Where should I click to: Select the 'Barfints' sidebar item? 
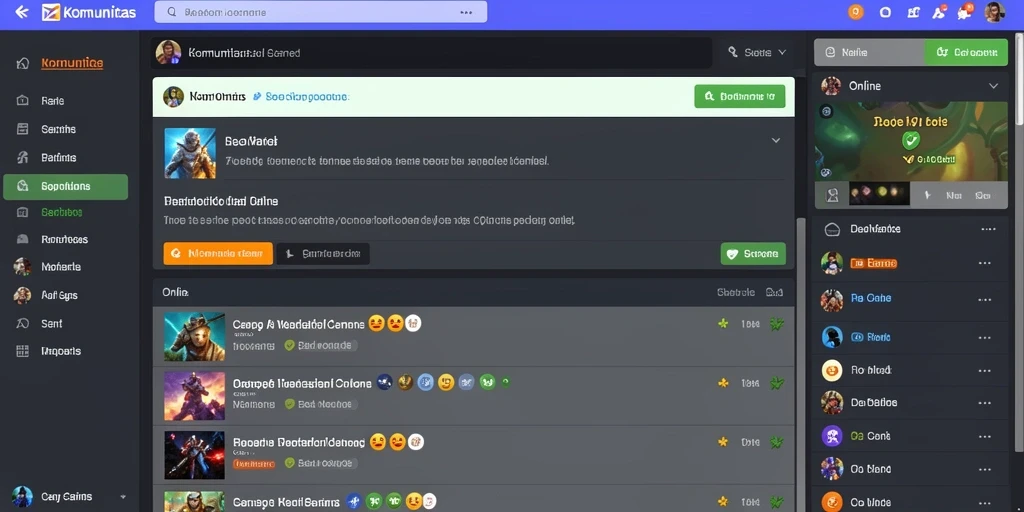coord(58,157)
